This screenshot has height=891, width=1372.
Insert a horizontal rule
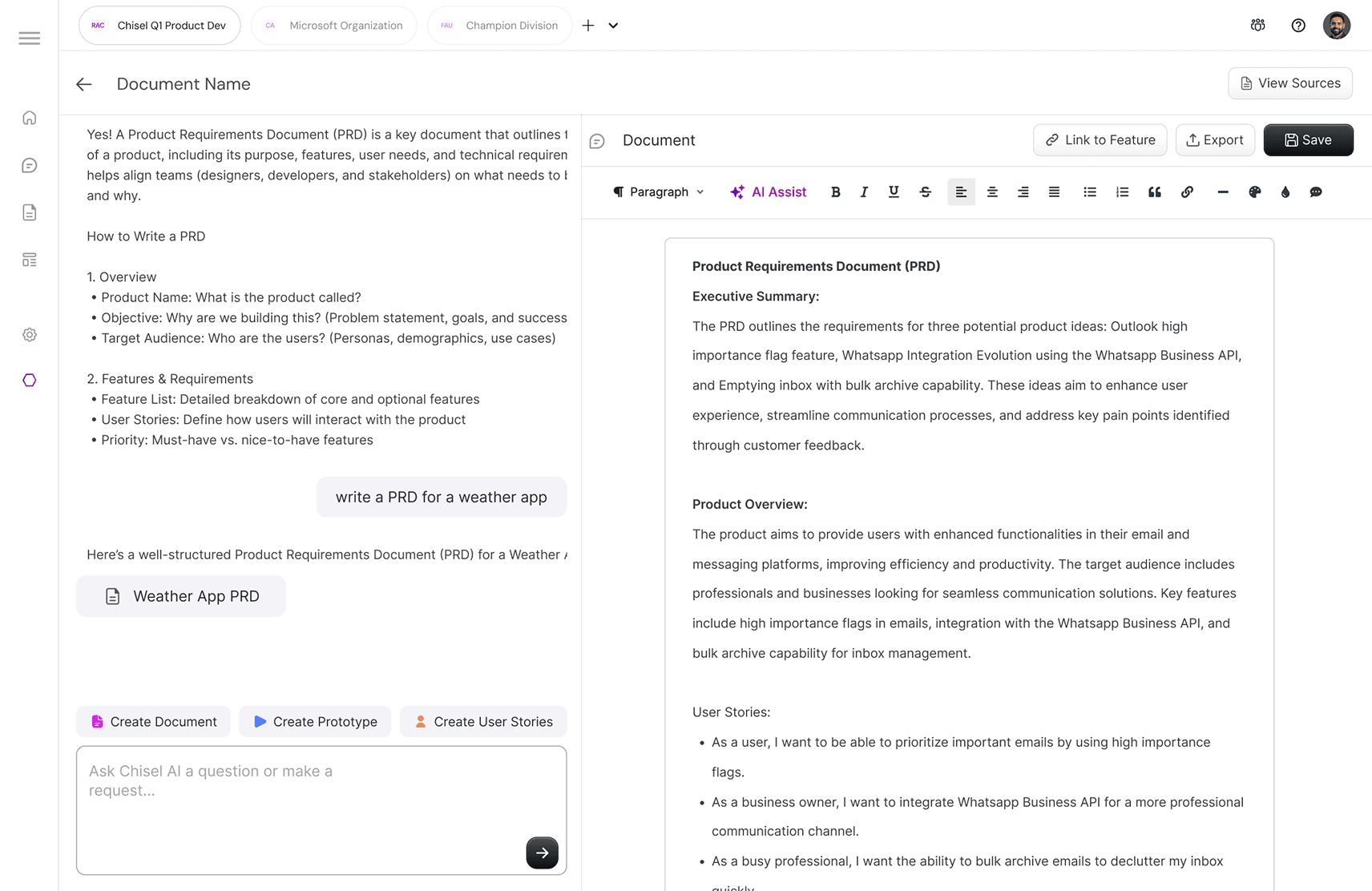pyautogui.click(x=1222, y=192)
